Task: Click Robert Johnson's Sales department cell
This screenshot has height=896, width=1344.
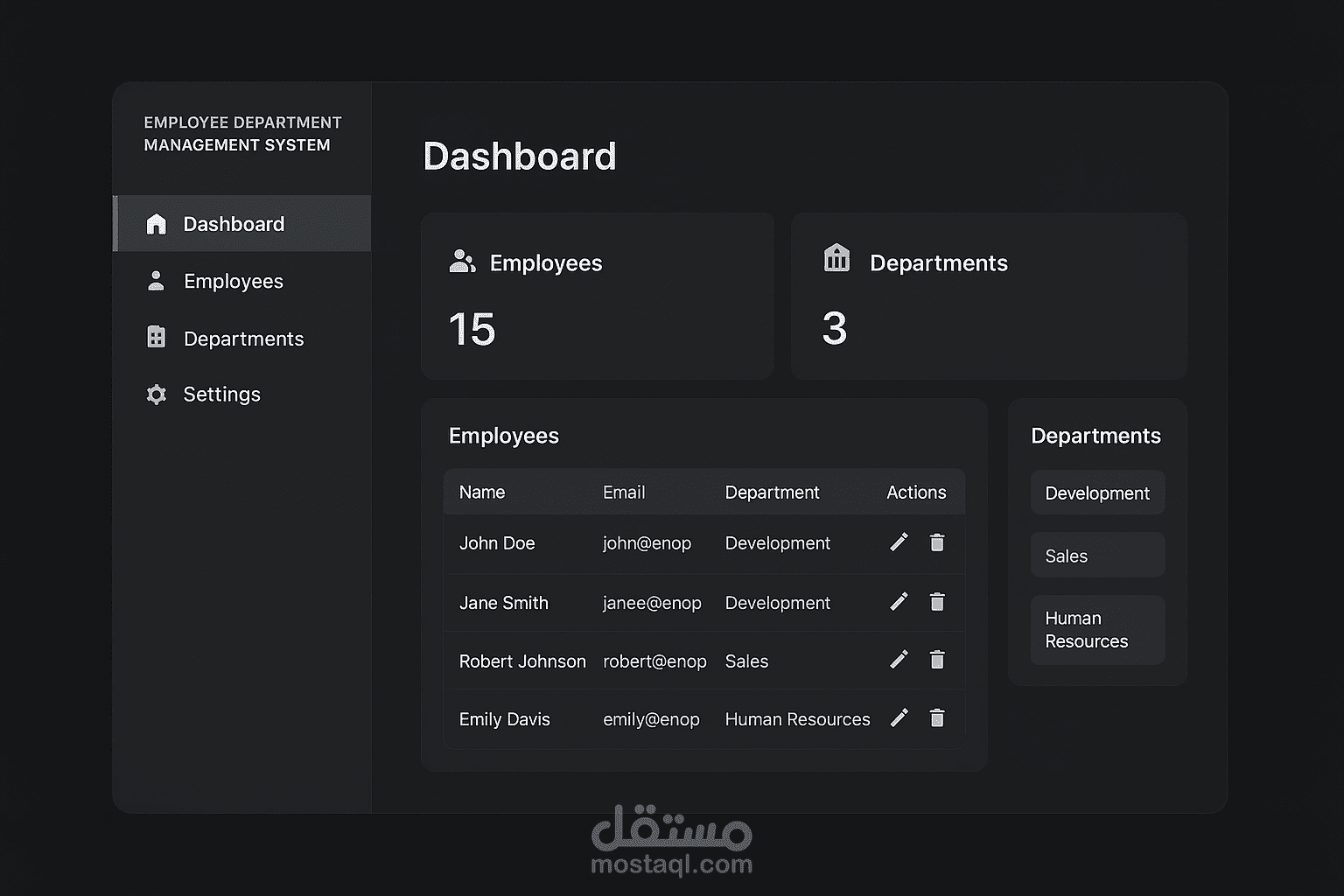Action: pyautogui.click(x=746, y=661)
